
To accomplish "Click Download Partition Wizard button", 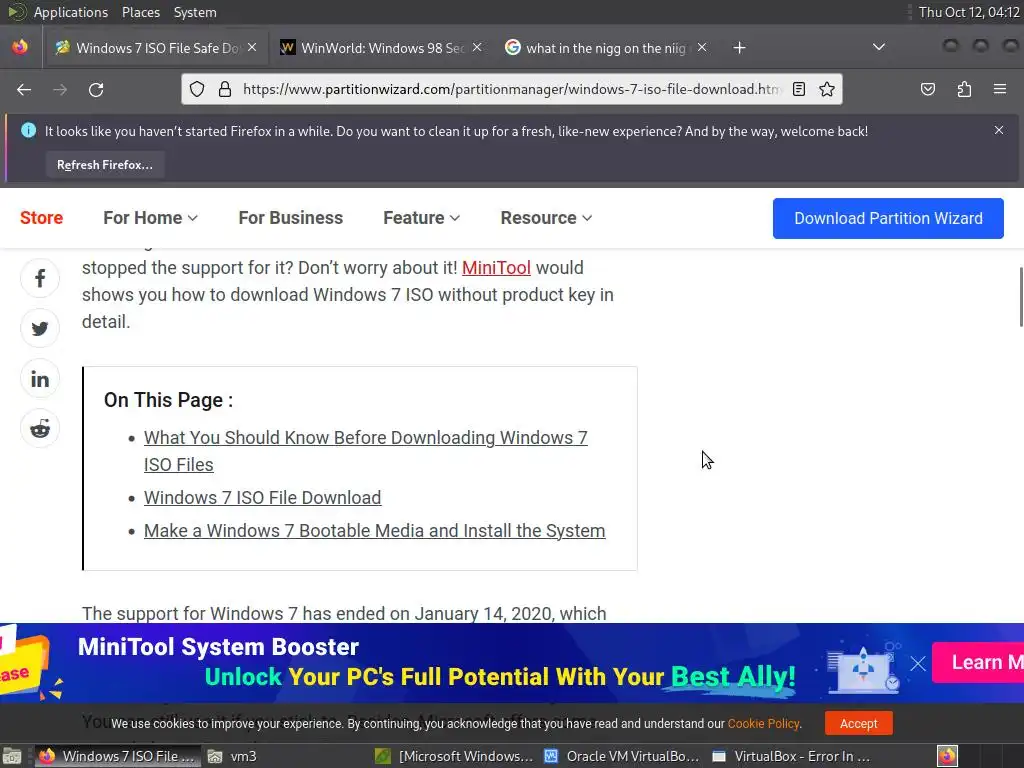I will tap(888, 218).
